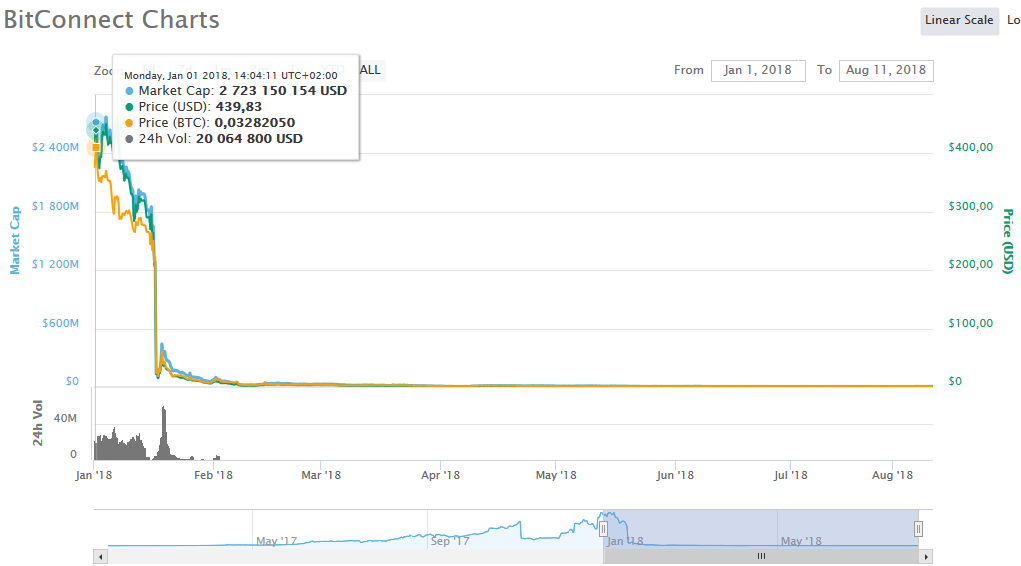Click the 24h Vol value in tooltip
Image resolution: width=1021 pixels, height=566 pixels.
point(249,139)
